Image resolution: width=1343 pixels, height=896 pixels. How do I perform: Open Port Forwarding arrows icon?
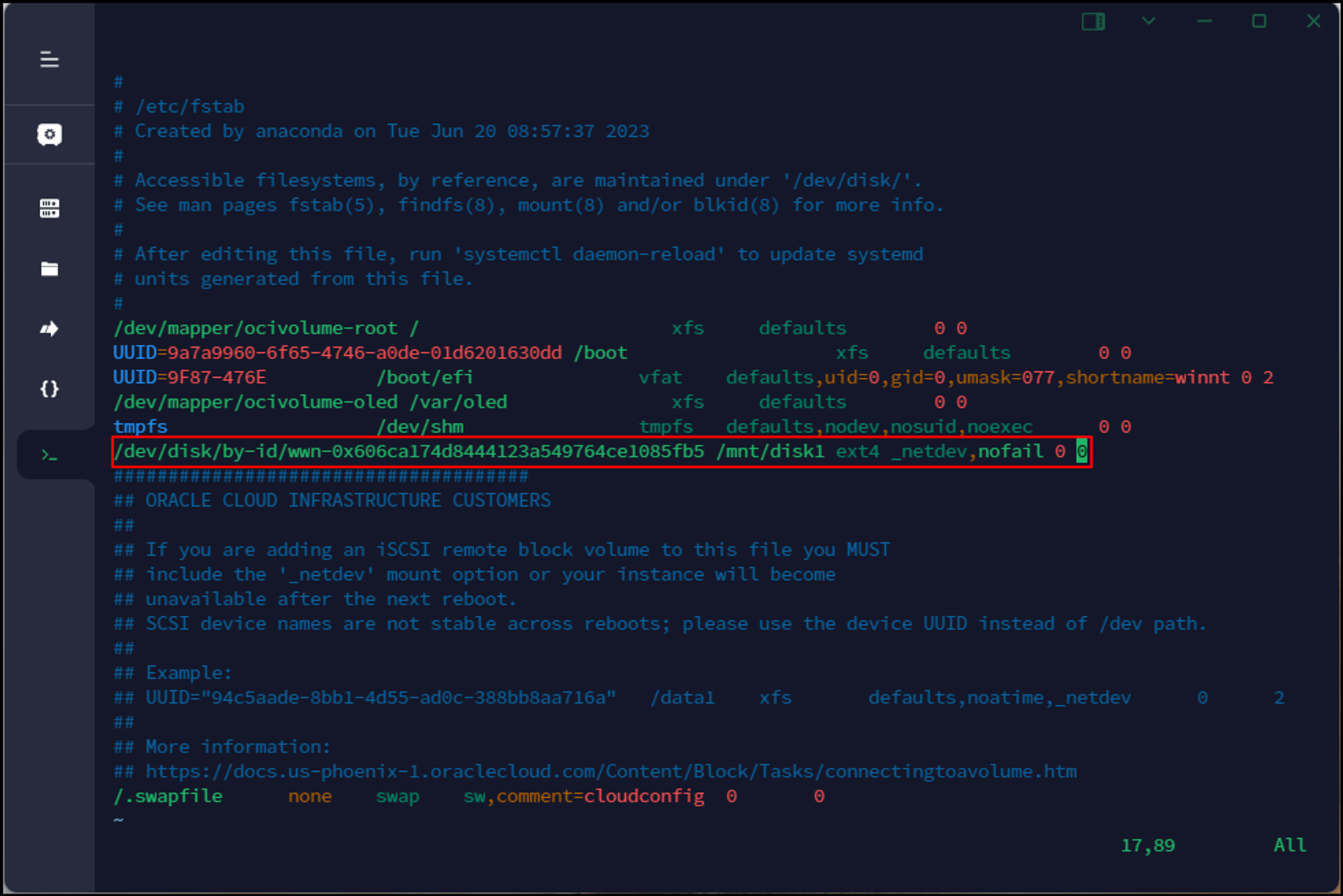[49, 329]
